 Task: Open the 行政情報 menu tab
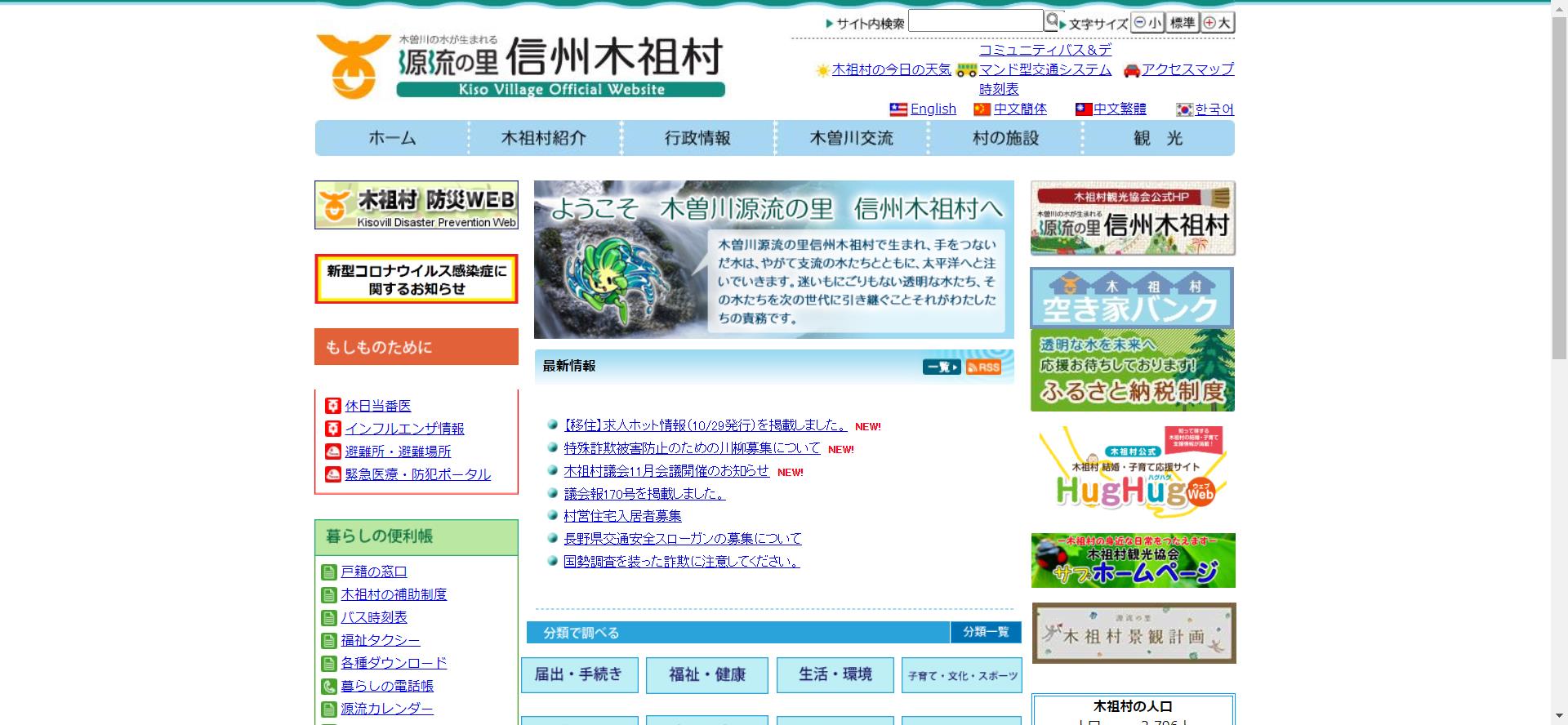pos(697,138)
